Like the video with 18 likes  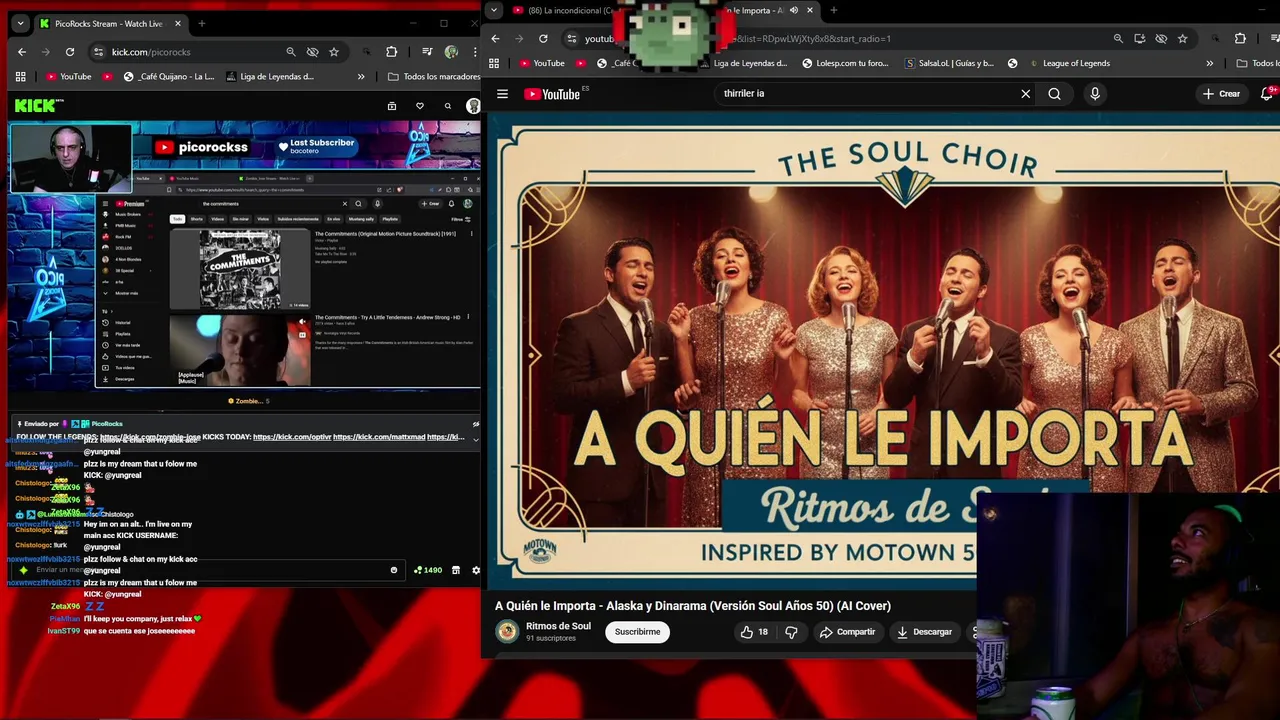tap(755, 632)
